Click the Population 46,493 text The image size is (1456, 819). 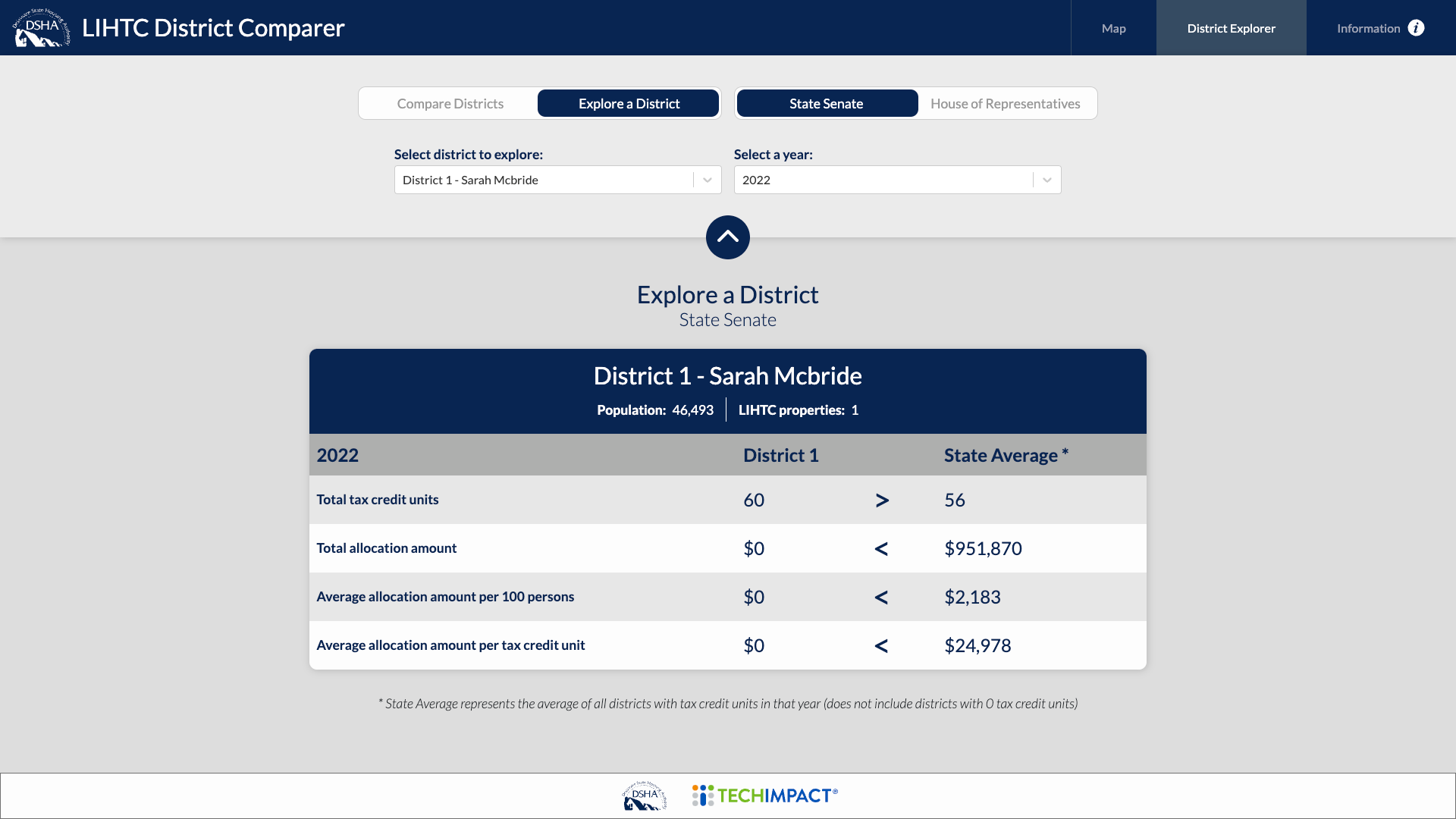click(655, 409)
